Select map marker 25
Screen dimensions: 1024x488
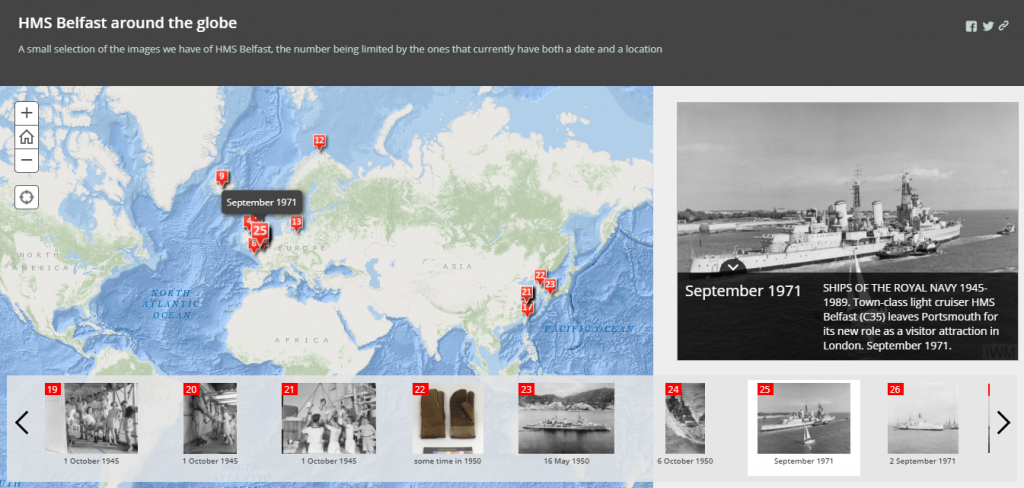tap(260, 231)
